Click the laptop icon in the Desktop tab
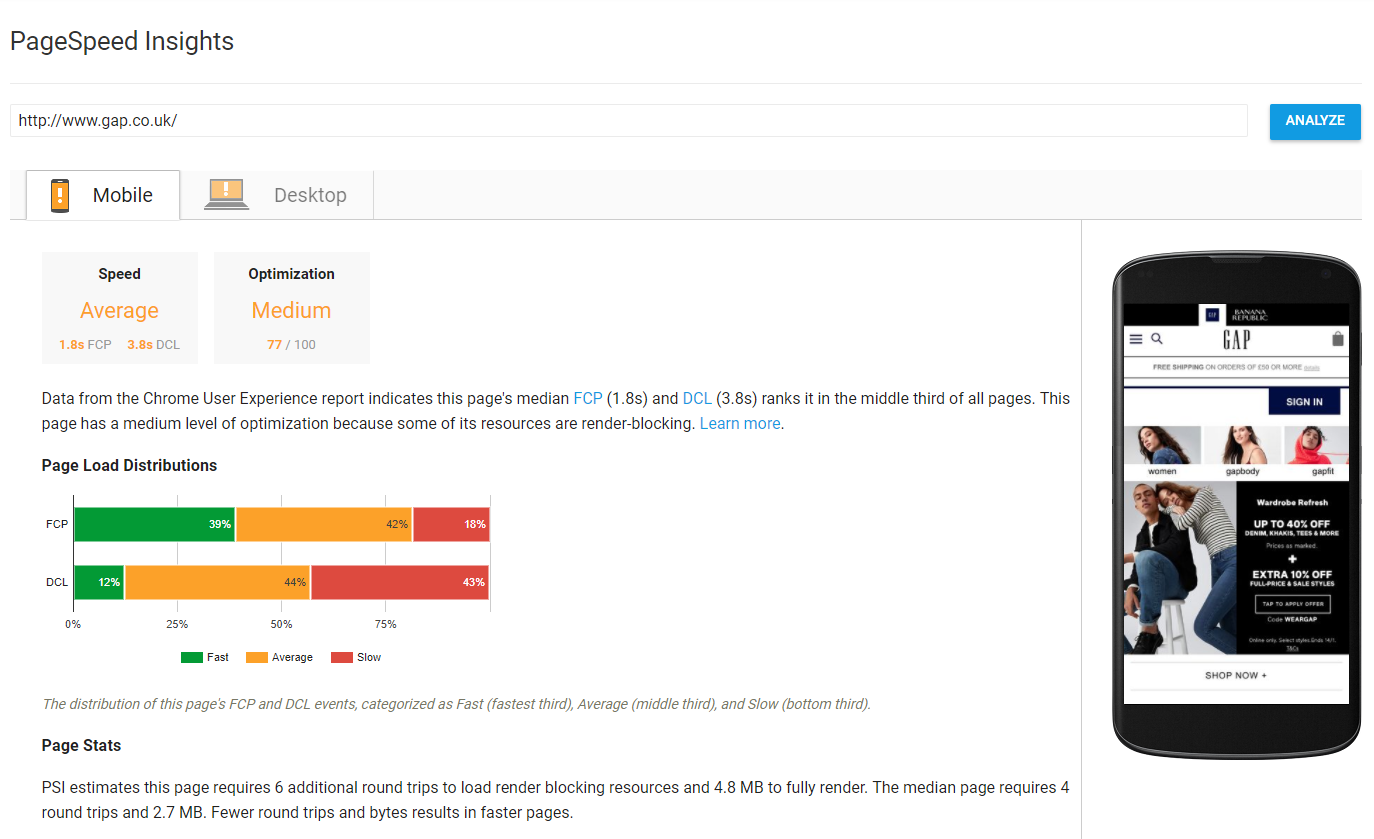This screenshot has height=839, width=1374. pos(226,194)
